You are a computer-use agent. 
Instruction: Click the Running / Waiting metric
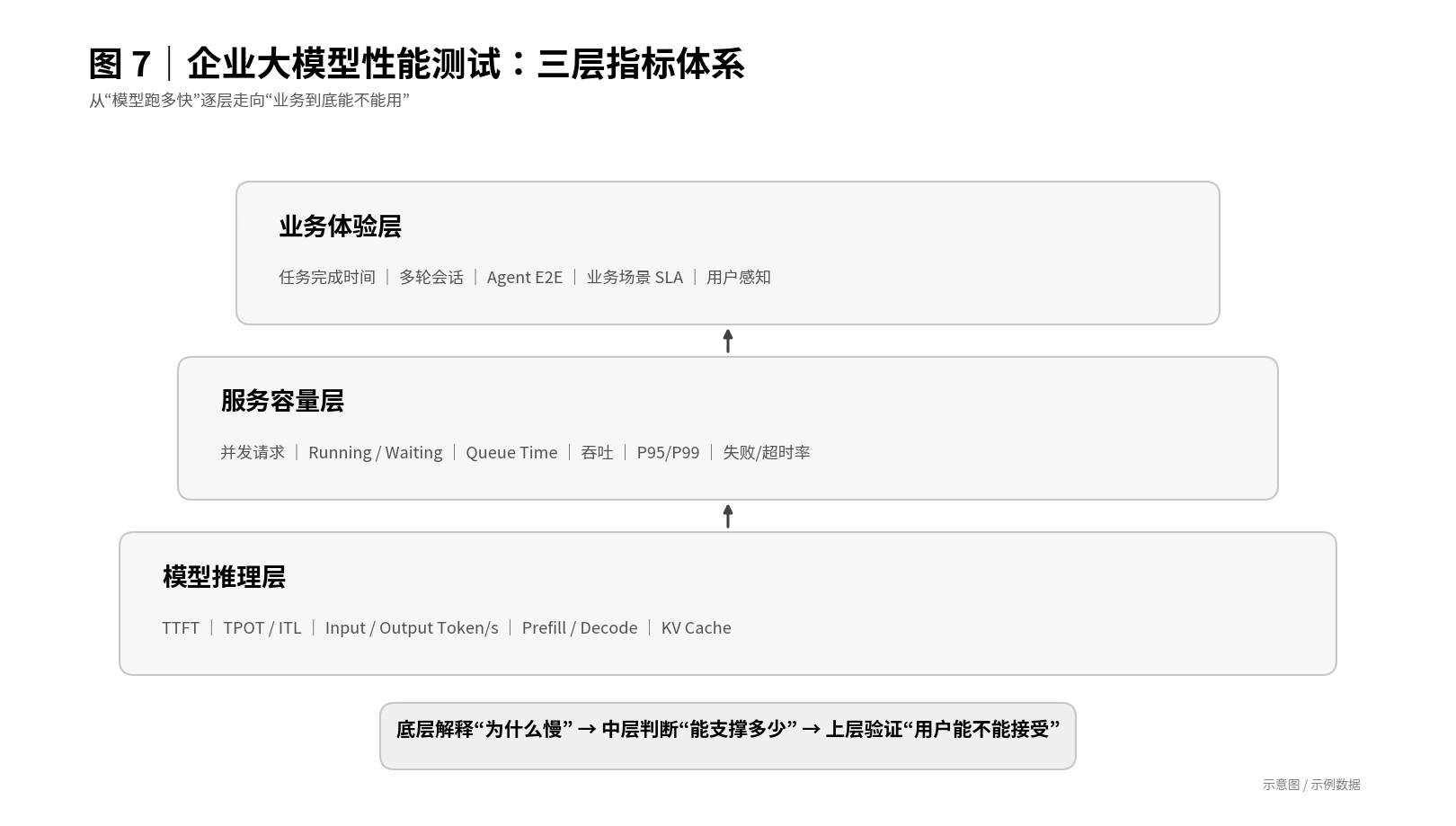pyautogui.click(x=376, y=452)
